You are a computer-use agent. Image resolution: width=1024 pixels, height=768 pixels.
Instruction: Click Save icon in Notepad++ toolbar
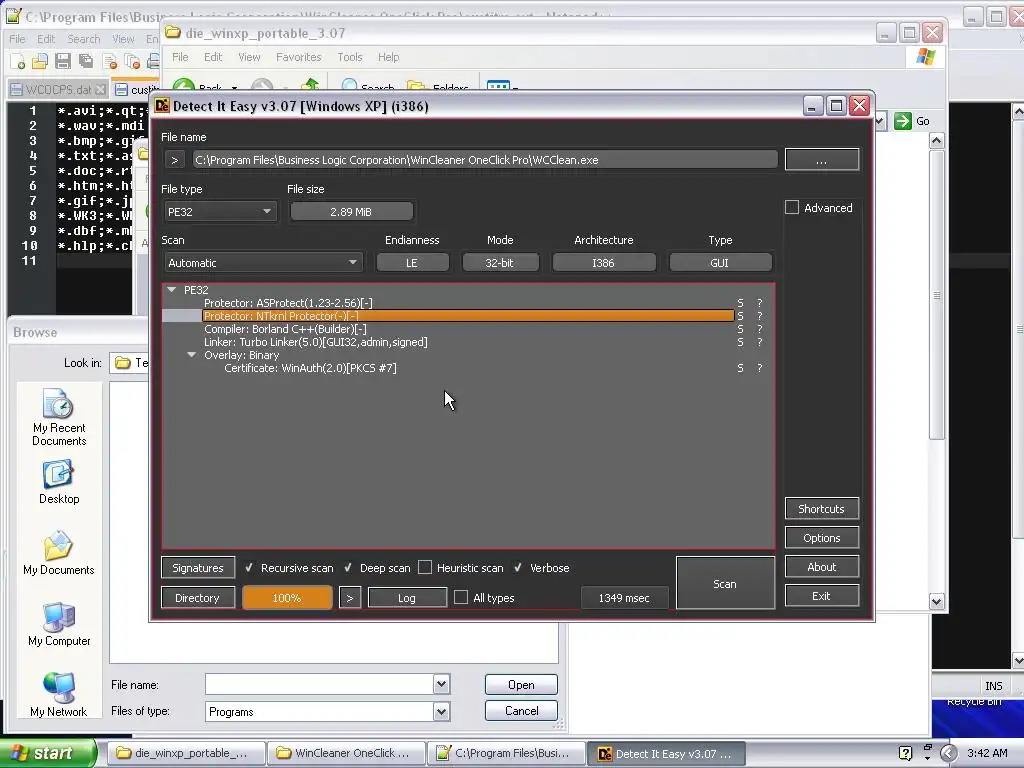[63, 61]
